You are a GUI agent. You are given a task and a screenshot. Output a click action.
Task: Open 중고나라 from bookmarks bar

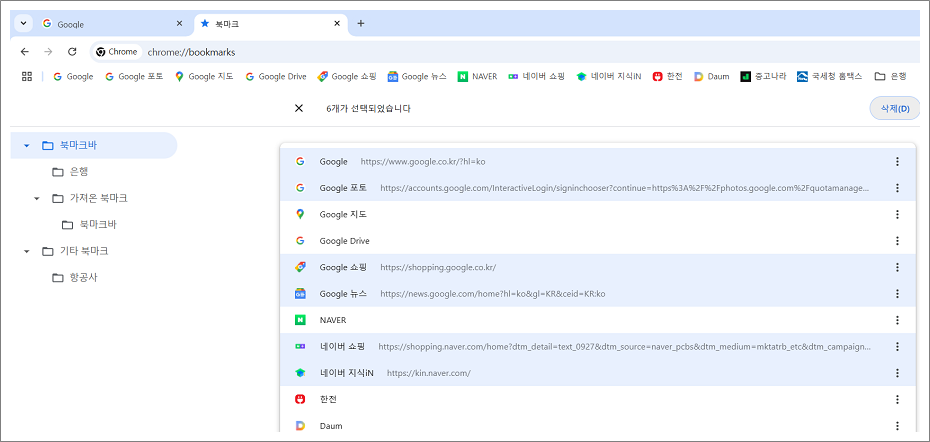[x=763, y=77]
